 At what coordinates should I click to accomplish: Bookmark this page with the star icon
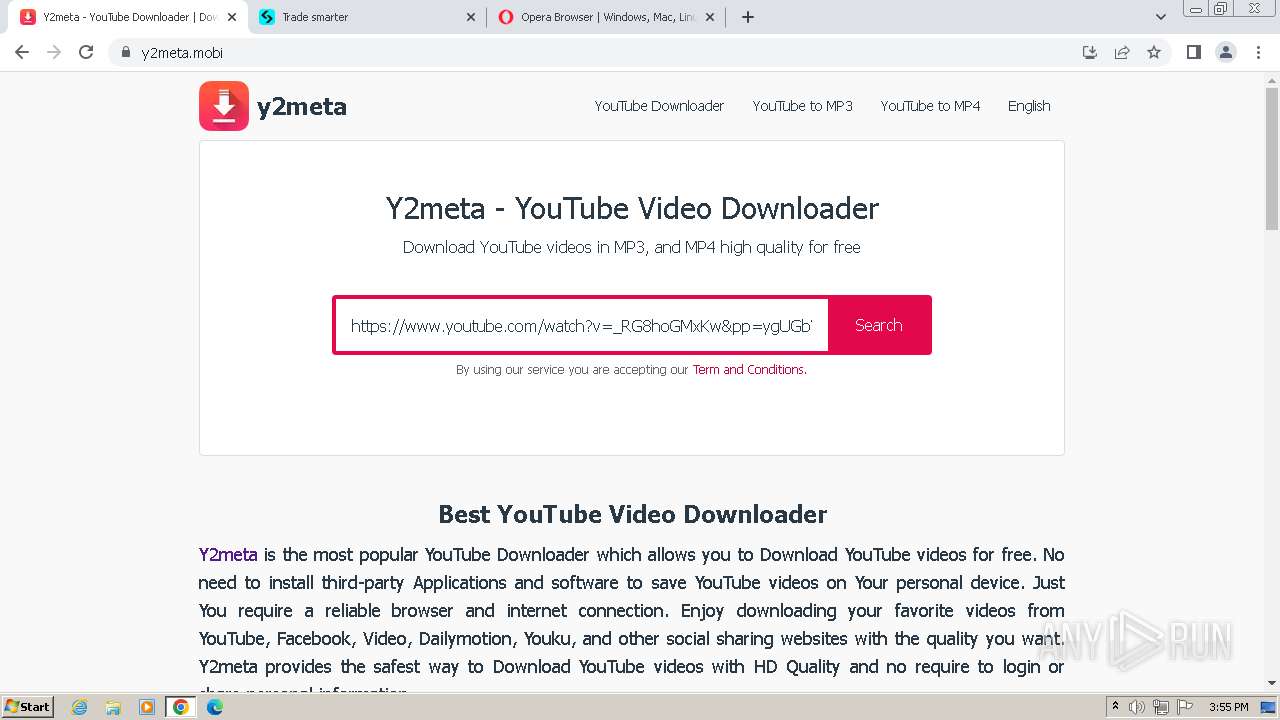(x=1154, y=53)
